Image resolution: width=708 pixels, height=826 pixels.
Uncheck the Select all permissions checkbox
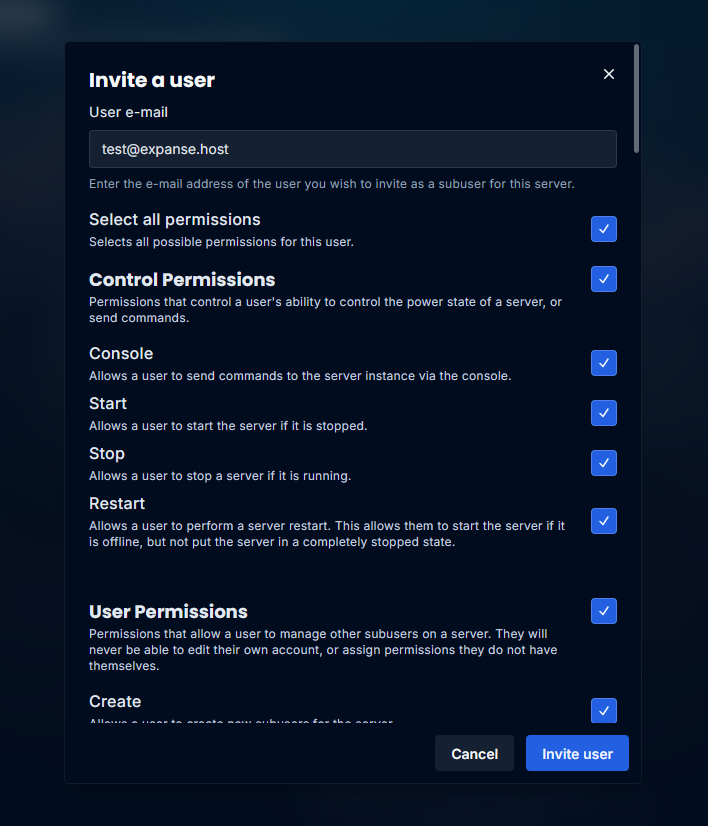[x=604, y=229]
